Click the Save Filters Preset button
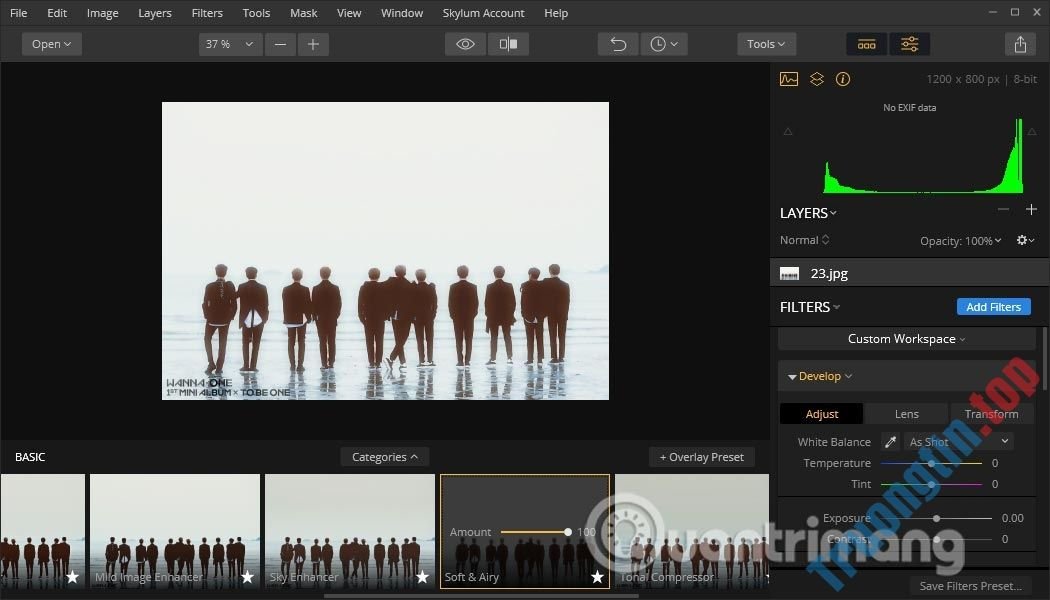Image resolution: width=1050 pixels, height=600 pixels. pos(970,586)
